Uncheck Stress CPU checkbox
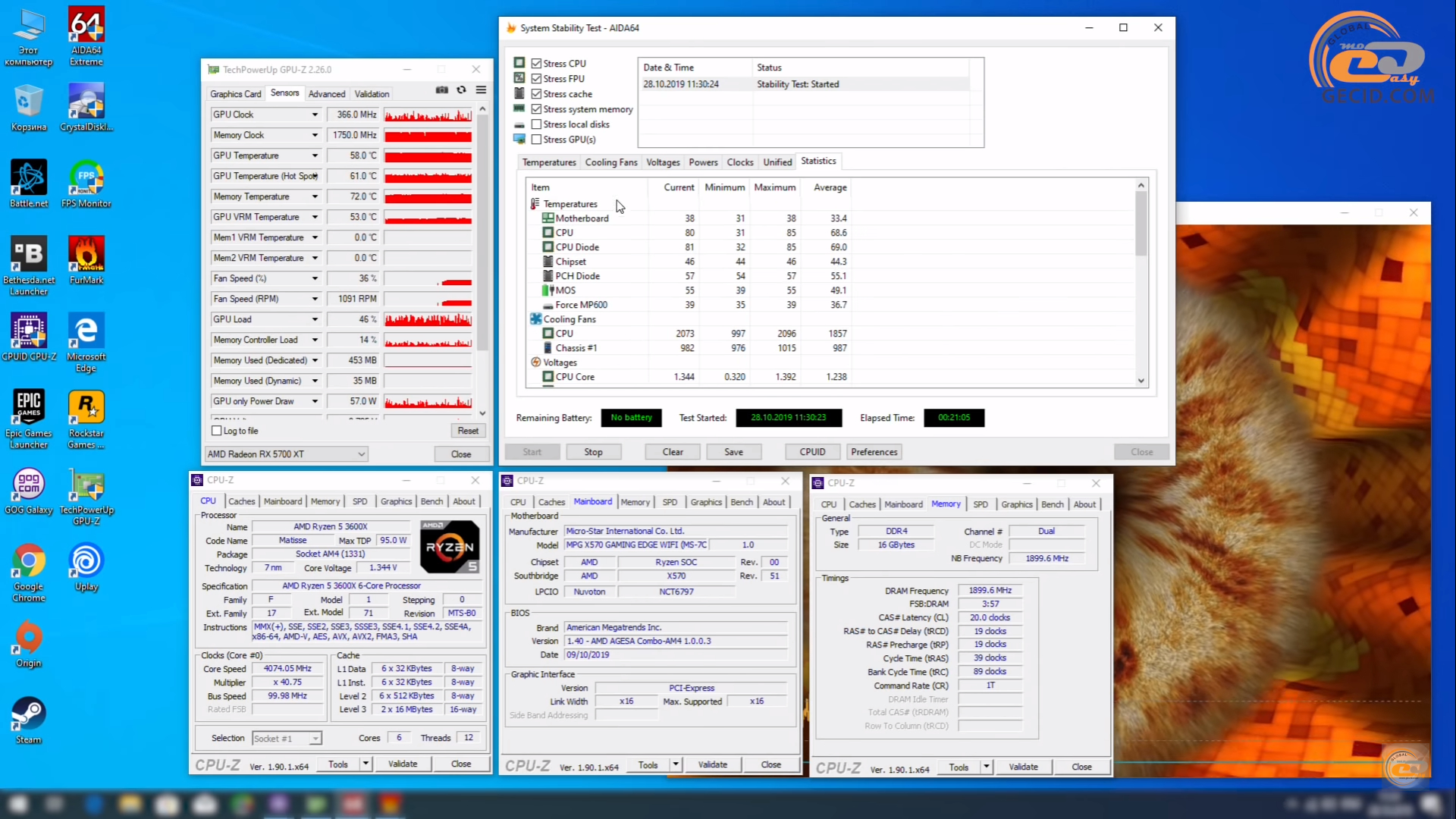Screen dimensions: 1456x819 536,64
